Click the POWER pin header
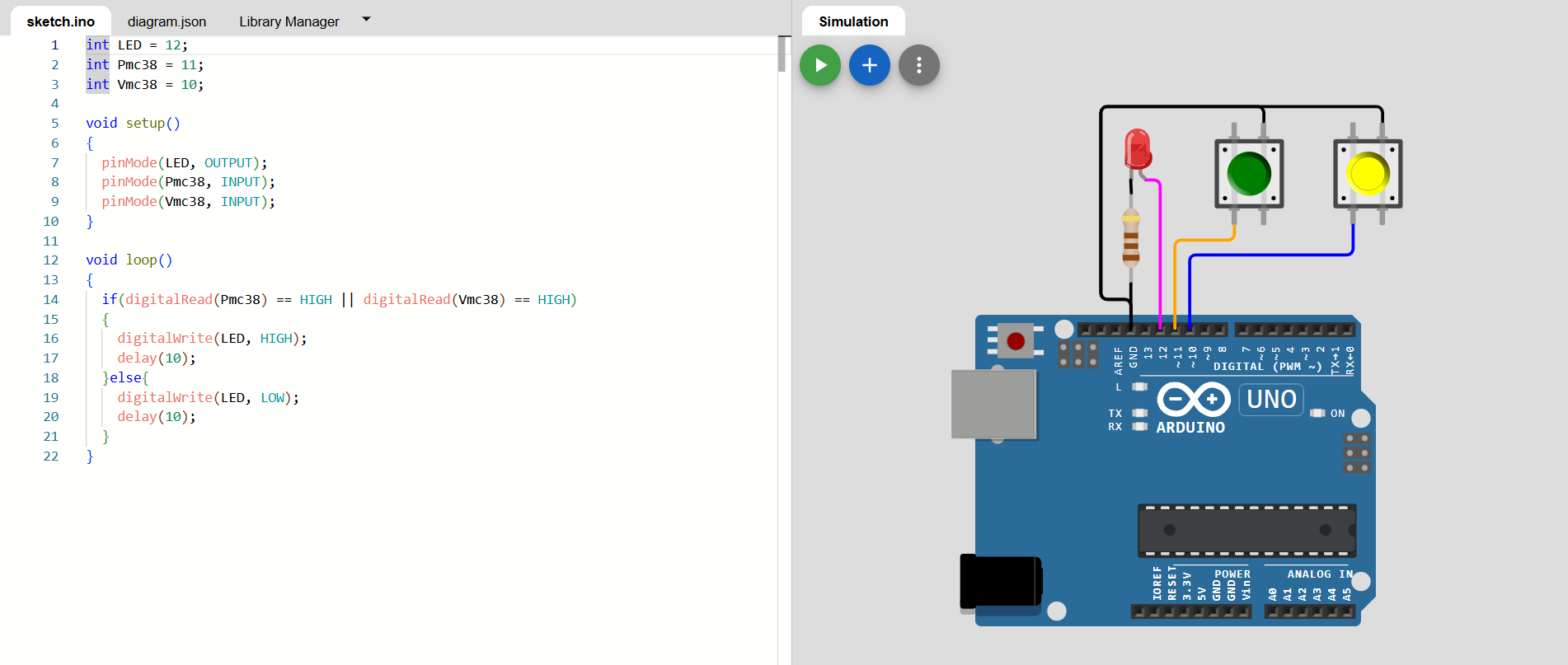The width and height of the screenshot is (1568, 665). tap(1191, 611)
